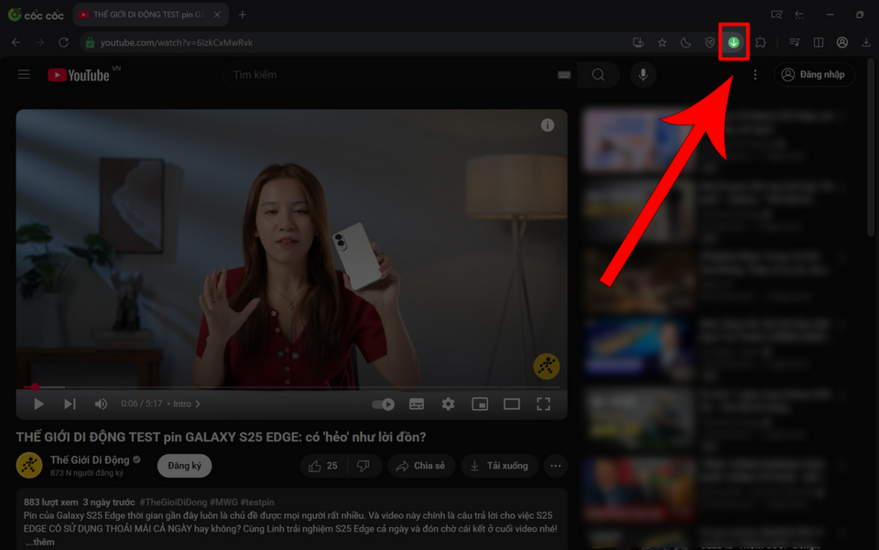The image size is (879, 550).
Task: Select the THẾ GIỚI DI ĐỘNG browser tab
Action: coord(145,15)
